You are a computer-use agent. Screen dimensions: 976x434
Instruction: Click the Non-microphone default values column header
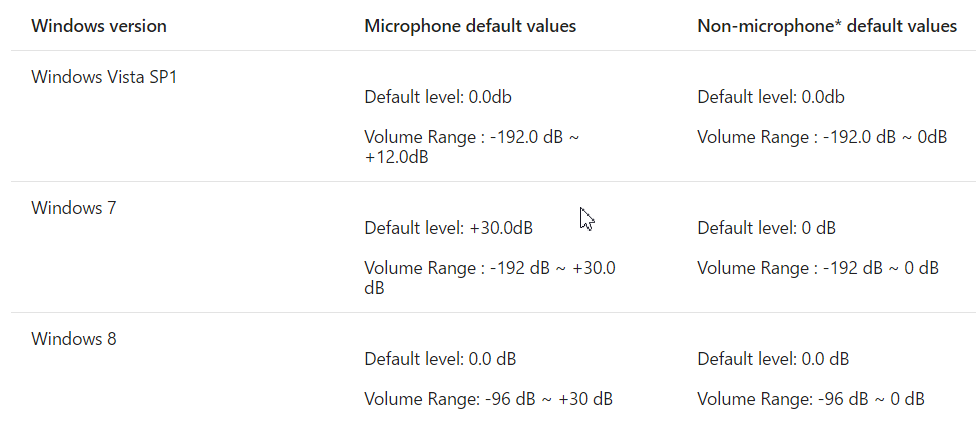(827, 26)
